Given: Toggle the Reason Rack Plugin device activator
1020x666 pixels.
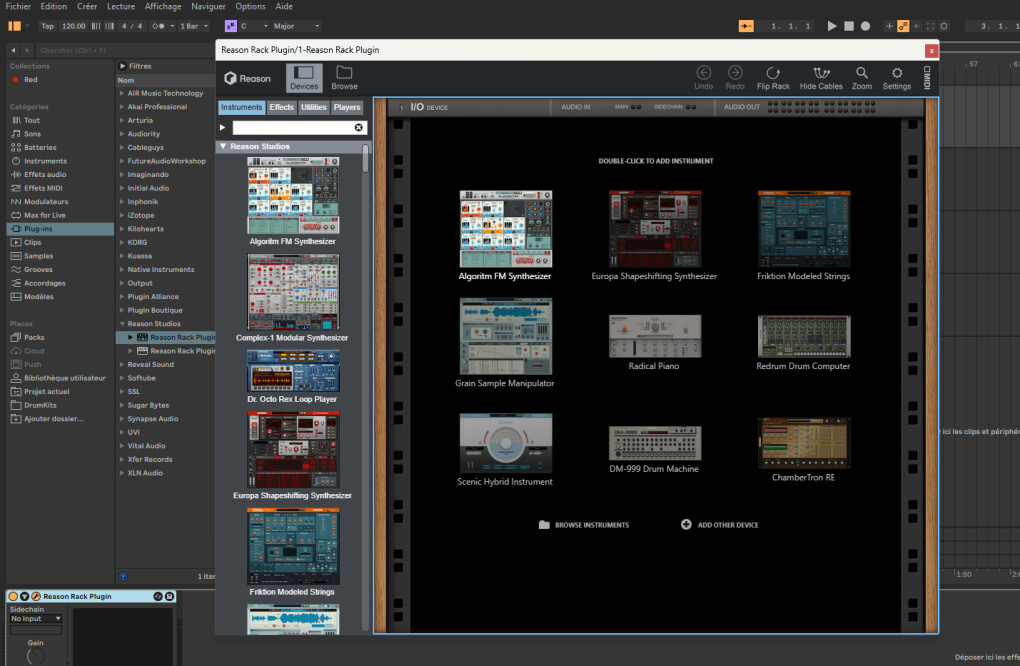Looking at the screenshot, I should [13, 596].
